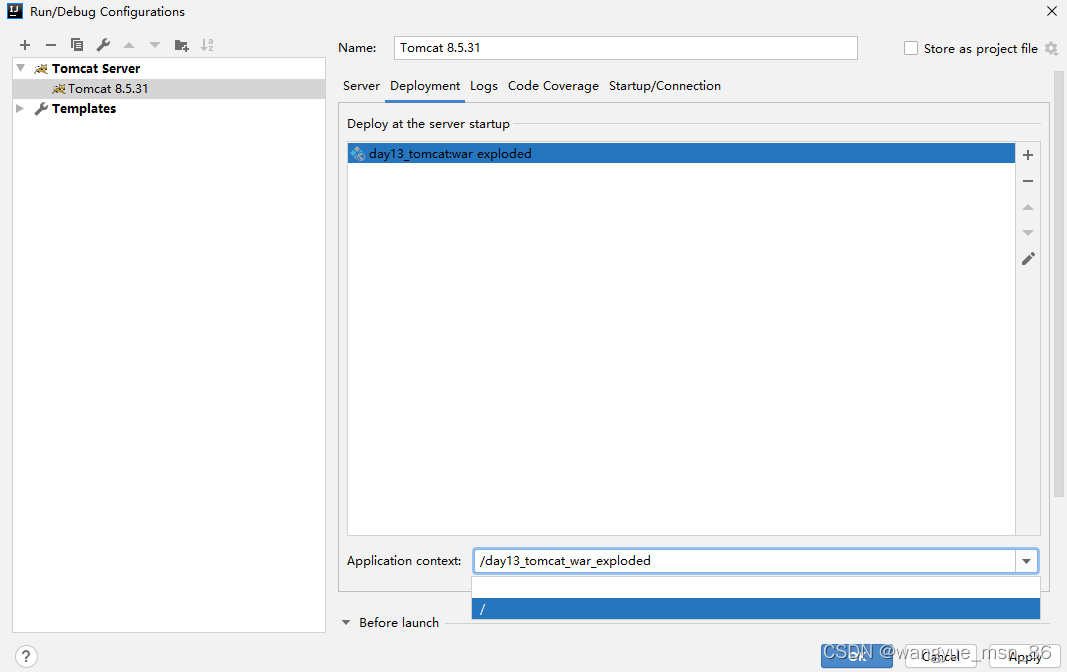
Task: Select the Tomcat Server group label
Action: tap(96, 68)
